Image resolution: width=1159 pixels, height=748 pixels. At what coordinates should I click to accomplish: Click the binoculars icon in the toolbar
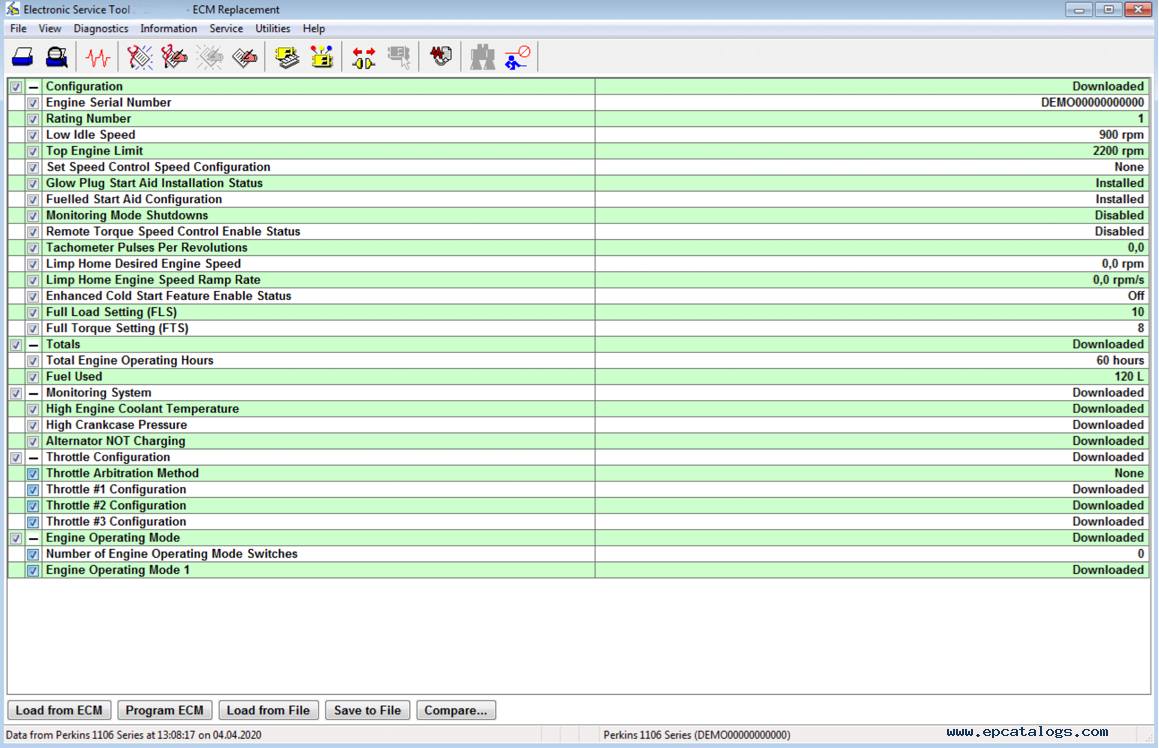click(483, 57)
